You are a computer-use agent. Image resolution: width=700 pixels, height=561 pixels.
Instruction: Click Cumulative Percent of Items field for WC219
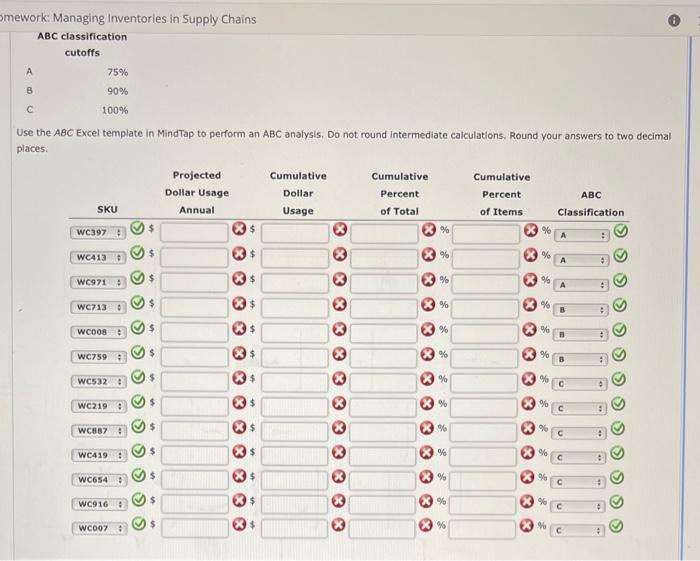tap(484, 407)
